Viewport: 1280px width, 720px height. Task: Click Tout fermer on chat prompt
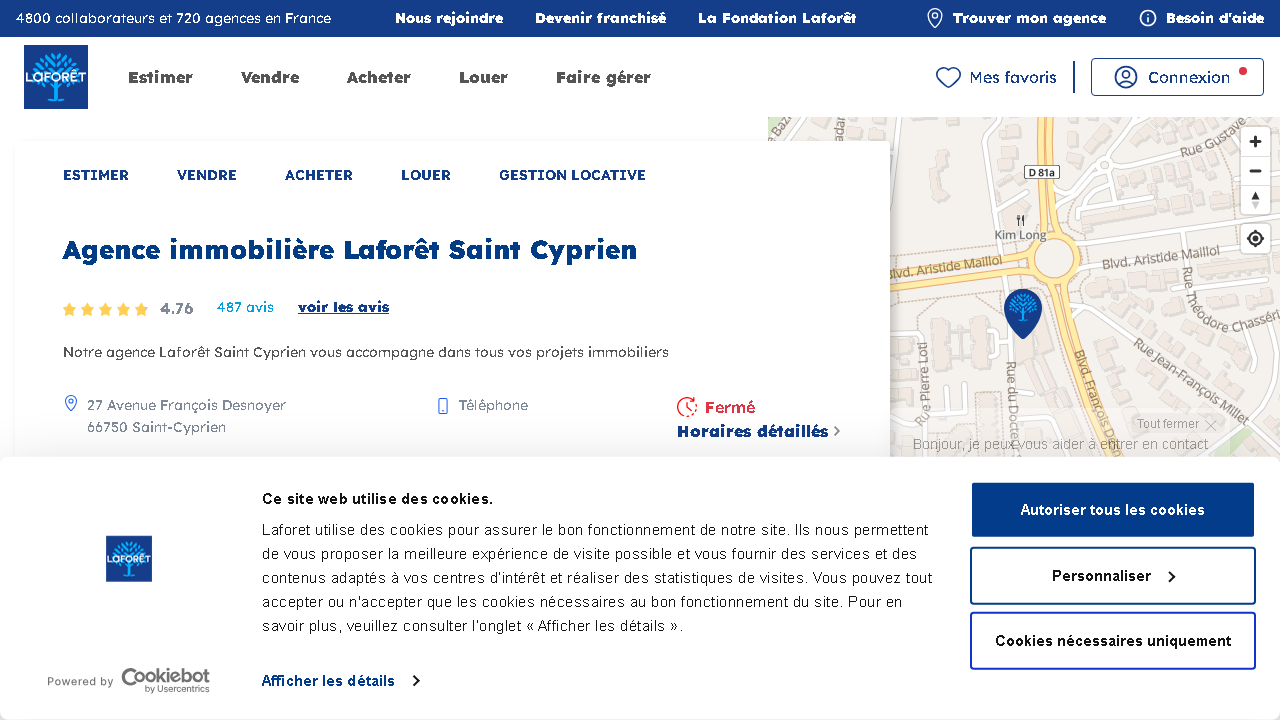1168,425
